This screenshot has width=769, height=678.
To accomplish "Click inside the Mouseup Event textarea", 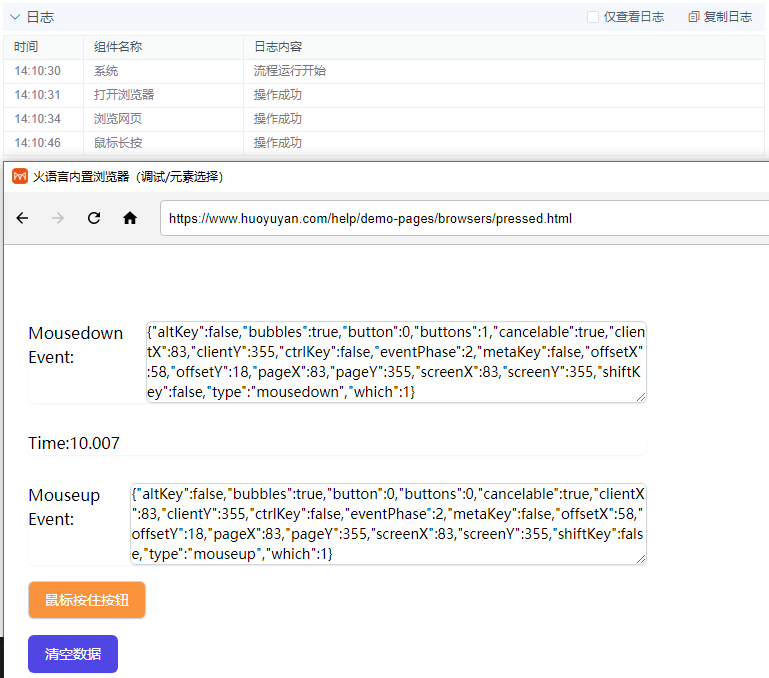I will [x=388, y=524].
